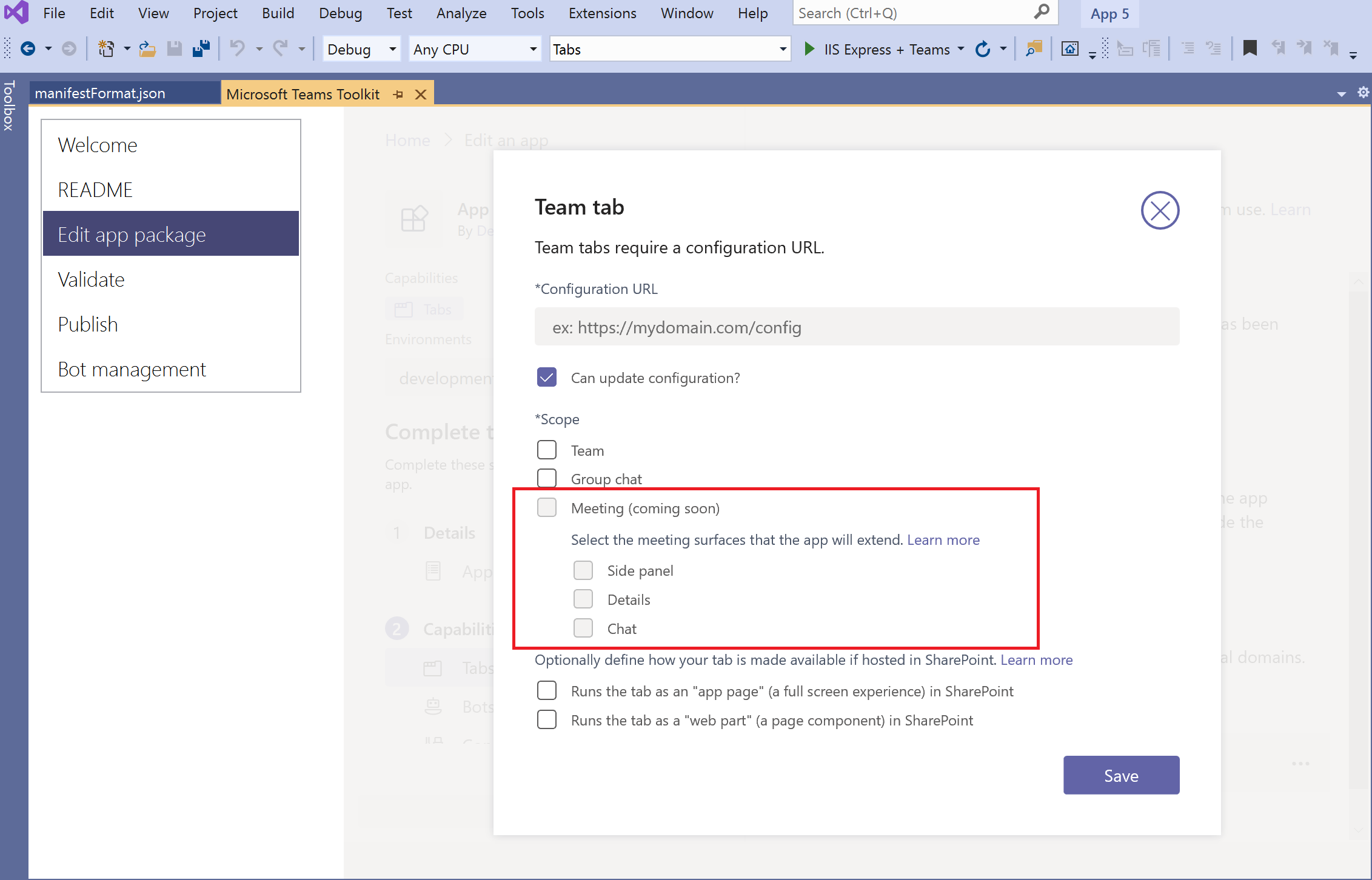Click the Navigate Backward icon

coord(29,48)
